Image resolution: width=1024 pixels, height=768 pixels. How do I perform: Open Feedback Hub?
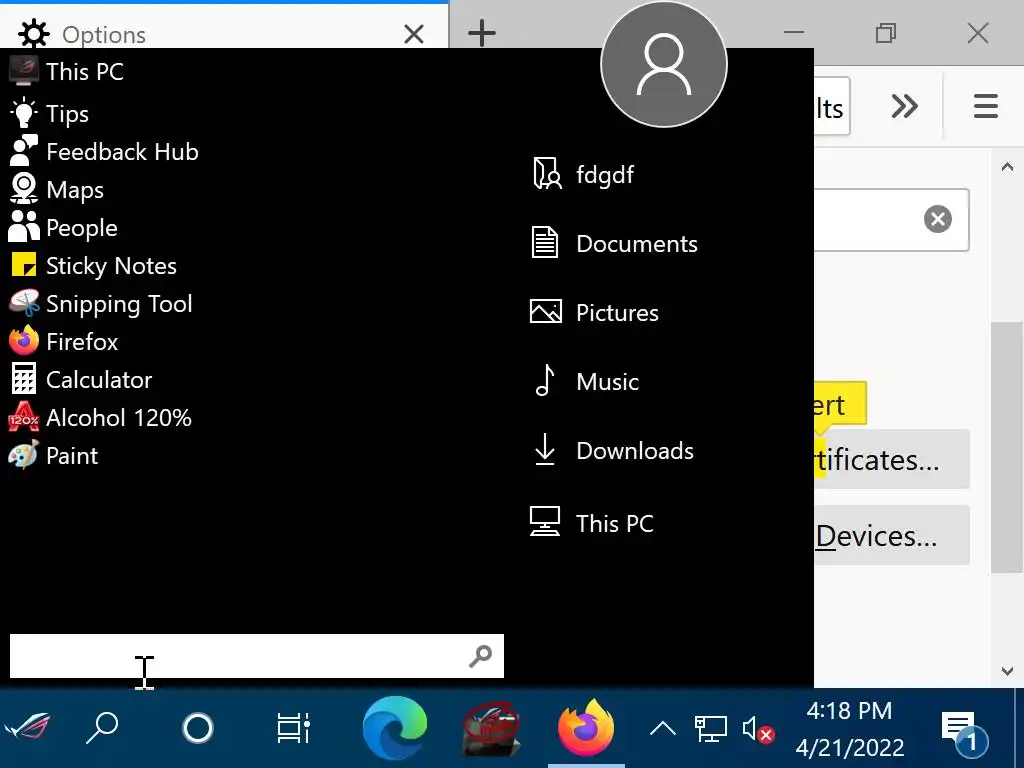(x=104, y=152)
